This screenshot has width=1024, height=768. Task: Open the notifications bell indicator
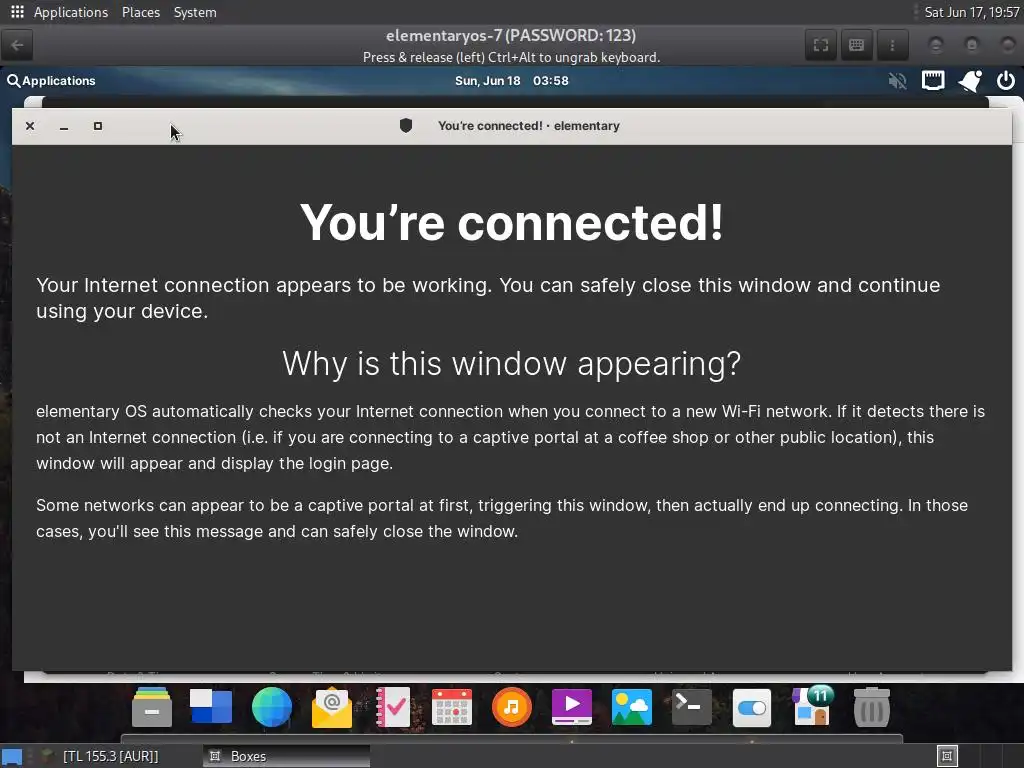tap(970, 81)
